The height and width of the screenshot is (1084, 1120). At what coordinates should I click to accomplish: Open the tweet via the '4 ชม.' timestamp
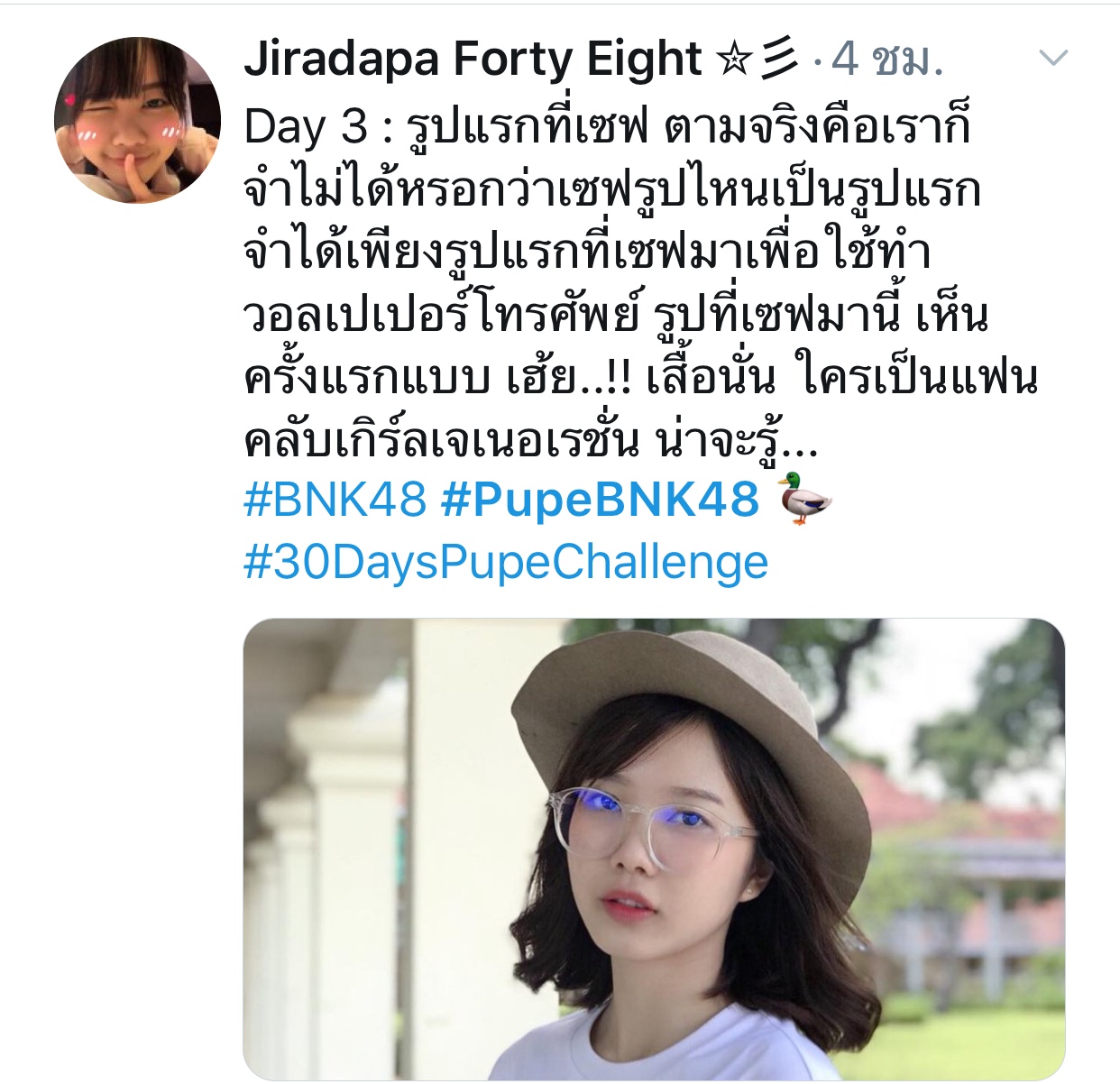886,60
